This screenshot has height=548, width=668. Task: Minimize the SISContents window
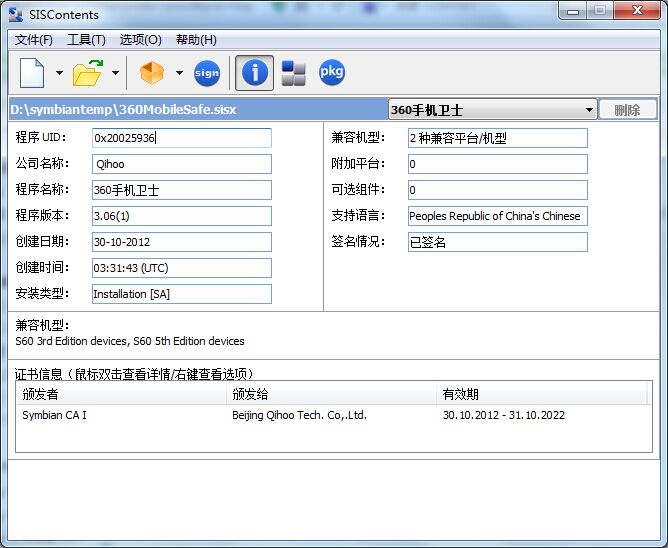pyautogui.click(x=573, y=11)
